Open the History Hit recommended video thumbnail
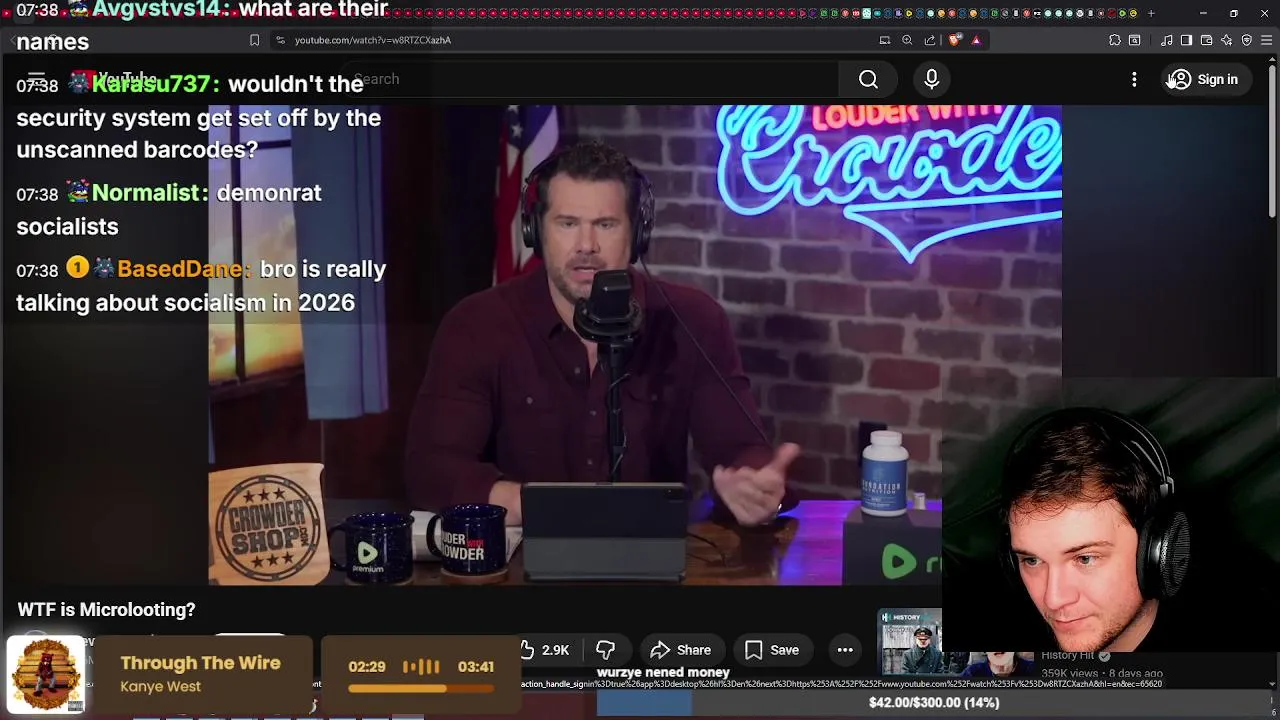 [910, 642]
